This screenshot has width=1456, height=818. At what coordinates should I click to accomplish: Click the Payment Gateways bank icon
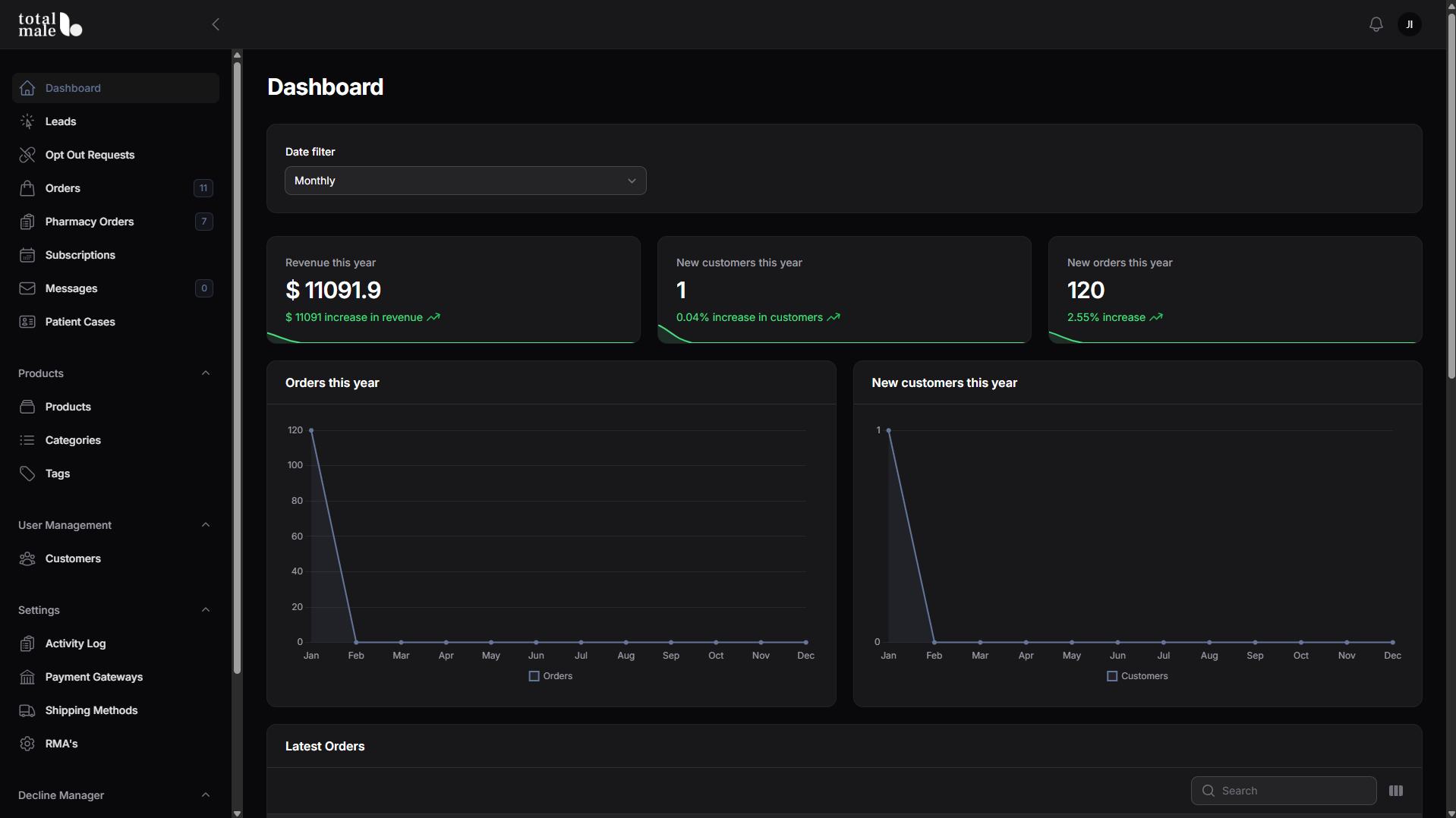tap(27, 677)
